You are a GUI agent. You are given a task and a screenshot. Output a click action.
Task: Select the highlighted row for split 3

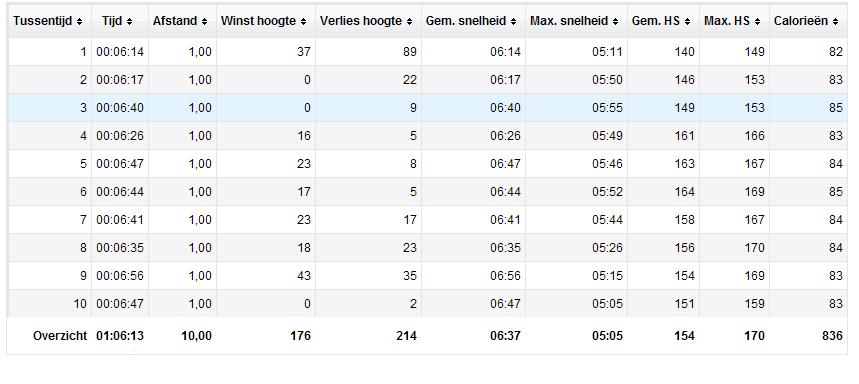[x=427, y=108]
